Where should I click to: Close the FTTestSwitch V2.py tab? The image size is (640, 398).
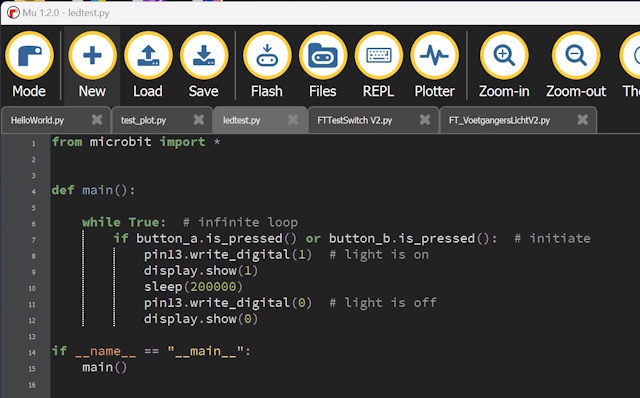pyautogui.click(x=425, y=120)
